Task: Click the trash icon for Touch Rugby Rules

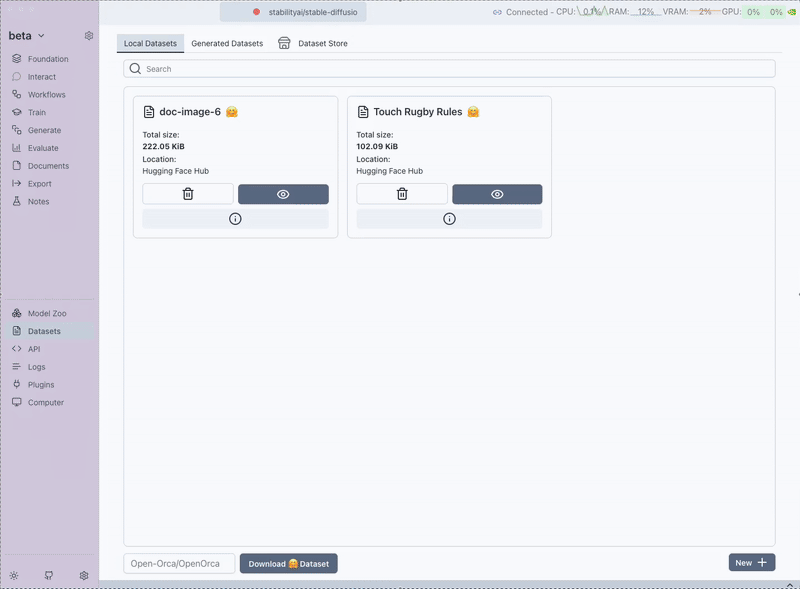Action: point(402,194)
